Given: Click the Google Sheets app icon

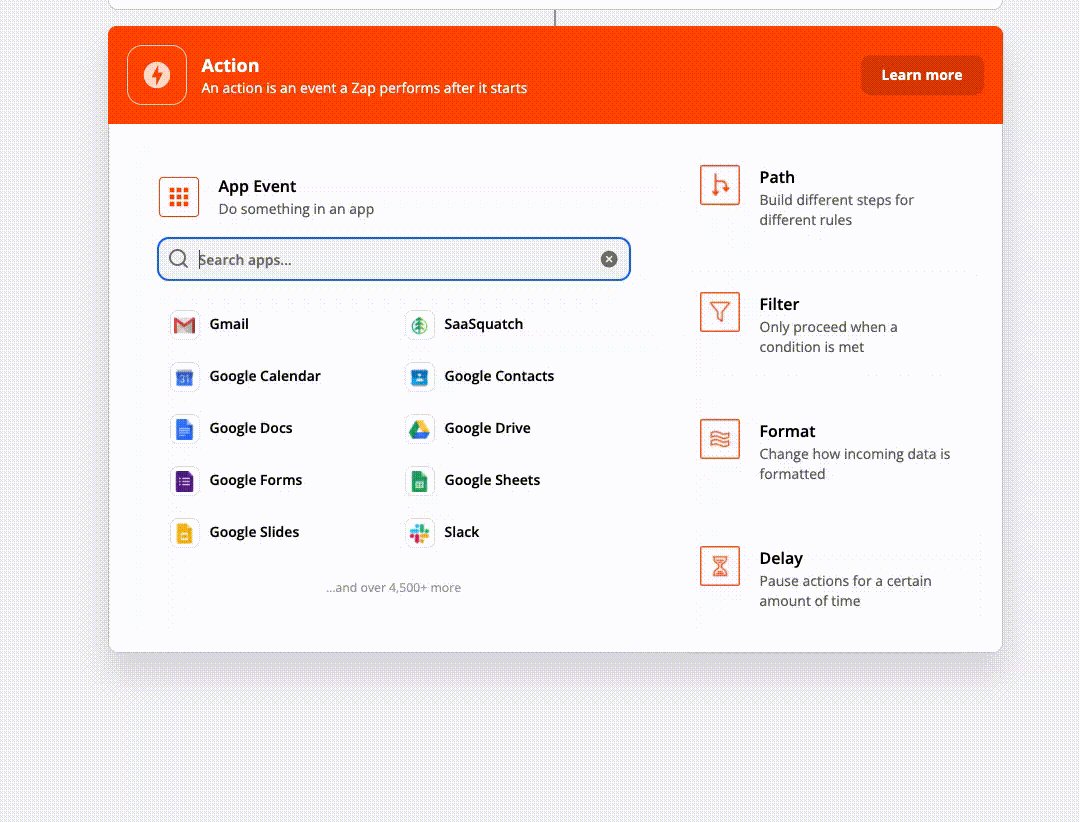Looking at the screenshot, I should pyautogui.click(x=420, y=480).
